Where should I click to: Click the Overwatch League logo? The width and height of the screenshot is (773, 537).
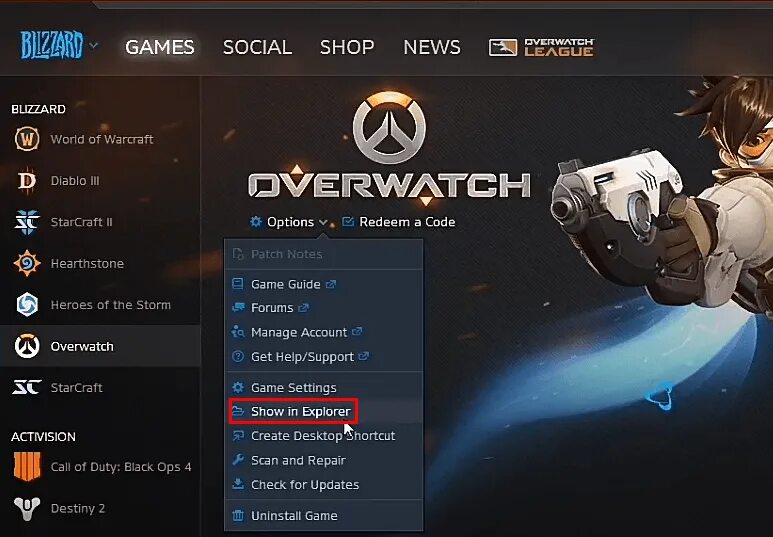541,47
